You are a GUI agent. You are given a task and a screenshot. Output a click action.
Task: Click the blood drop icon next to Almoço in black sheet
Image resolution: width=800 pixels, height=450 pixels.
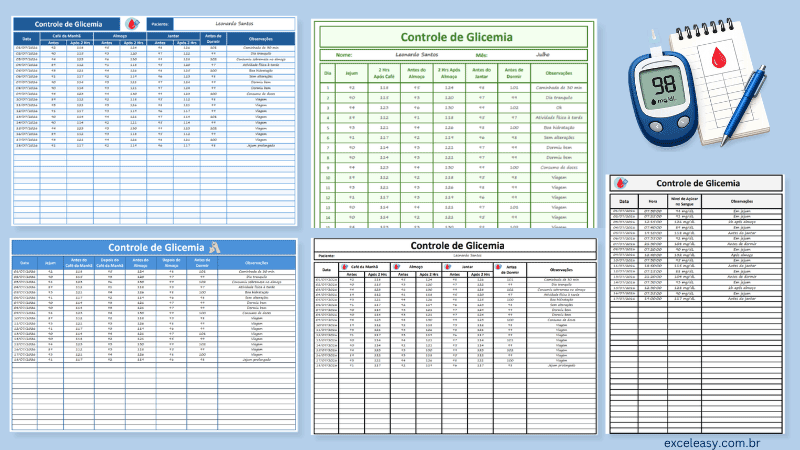pyautogui.click(x=396, y=267)
